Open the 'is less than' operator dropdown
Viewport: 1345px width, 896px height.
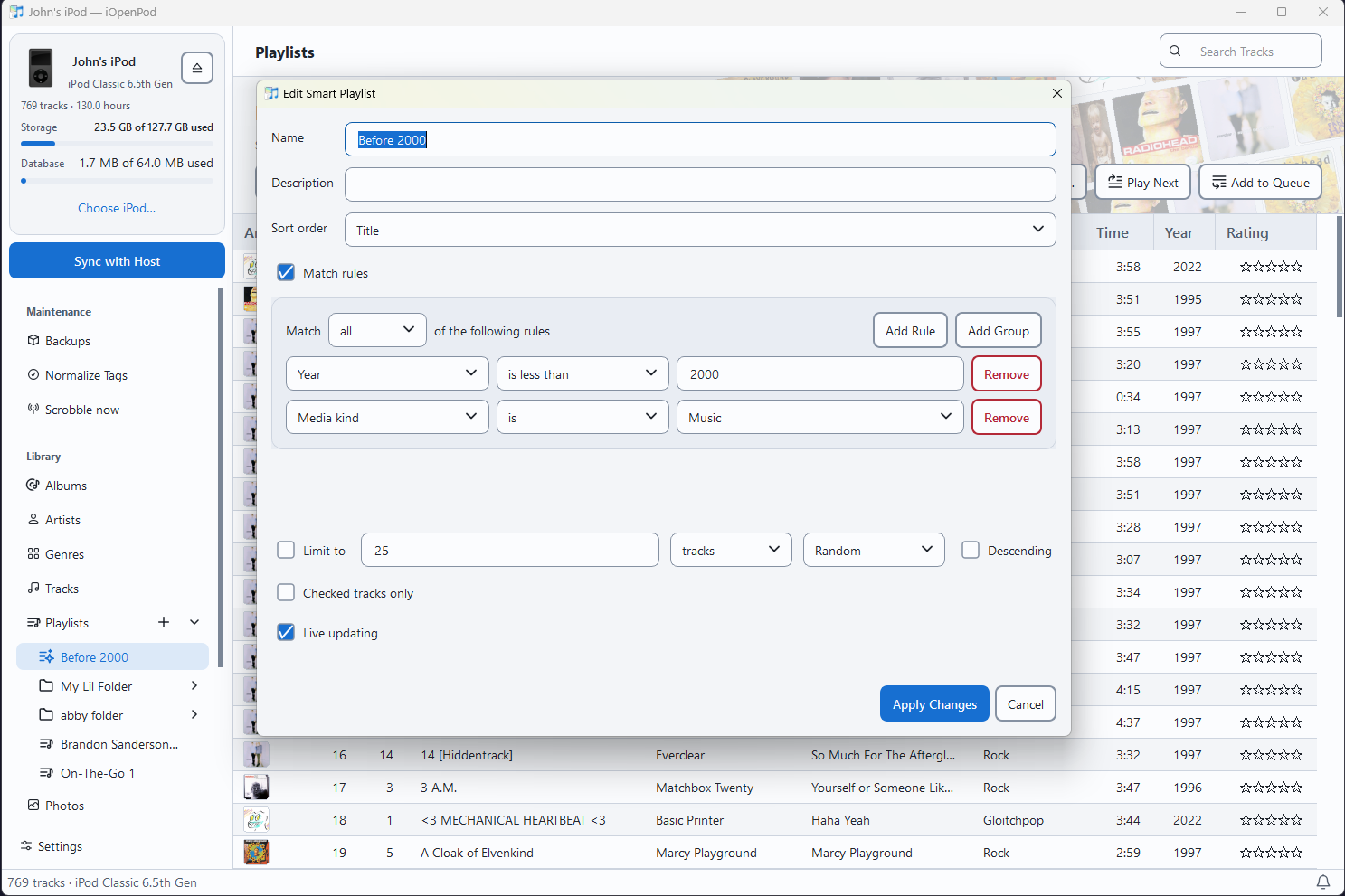583,373
